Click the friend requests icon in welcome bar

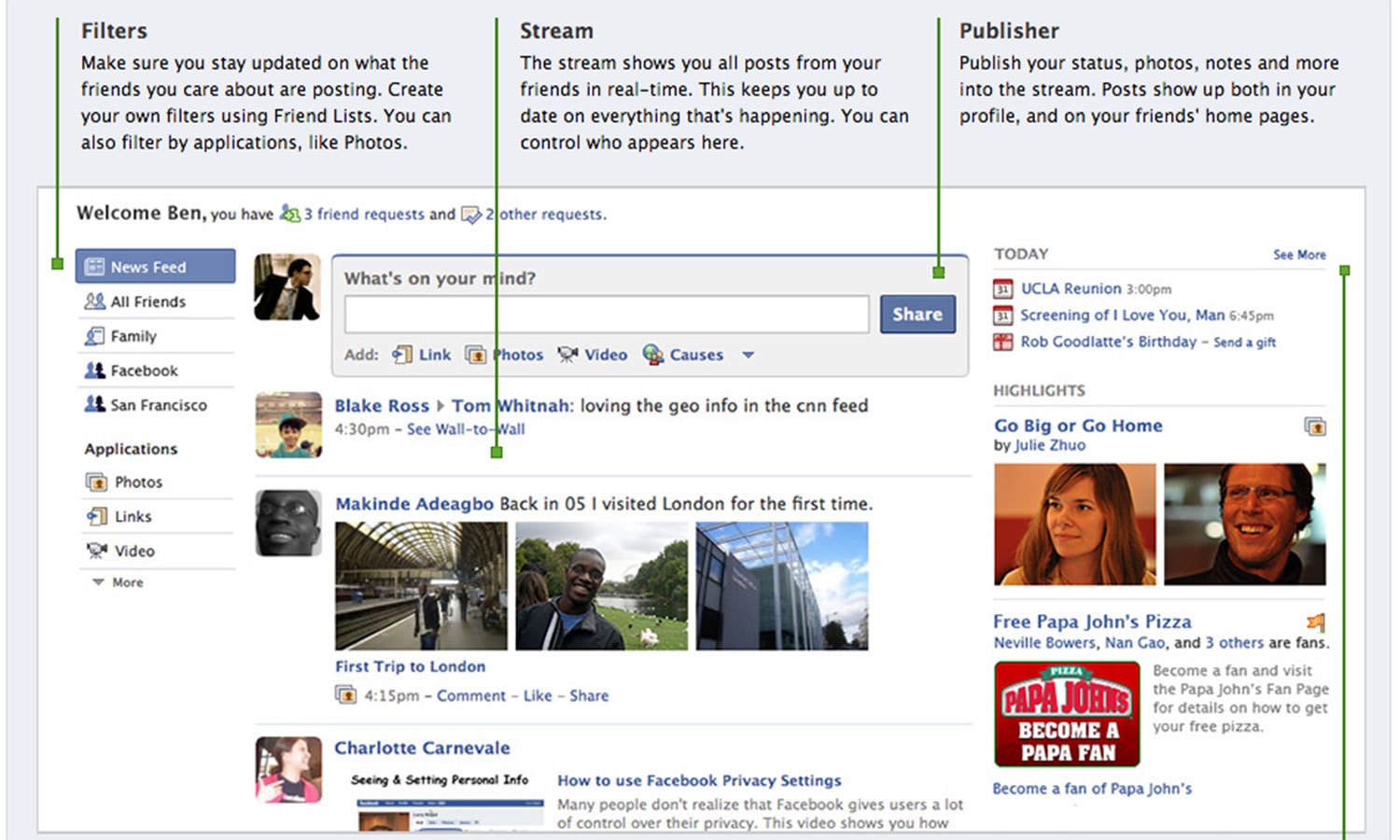pos(289,214)
